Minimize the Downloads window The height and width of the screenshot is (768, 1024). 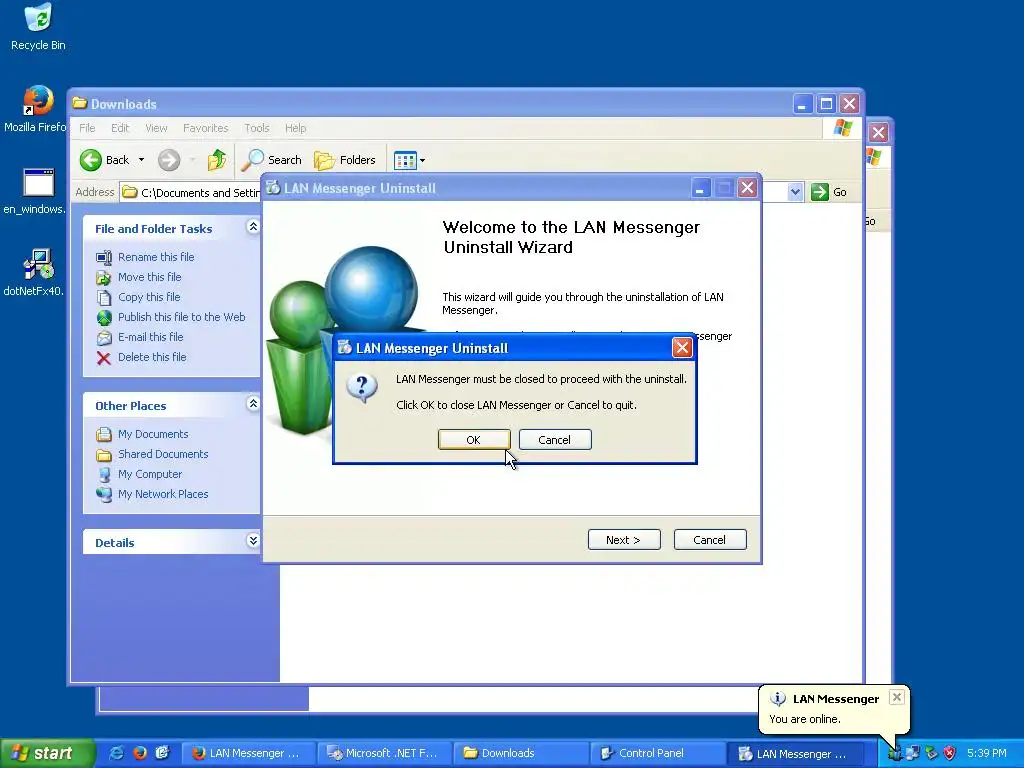point(803,104)
